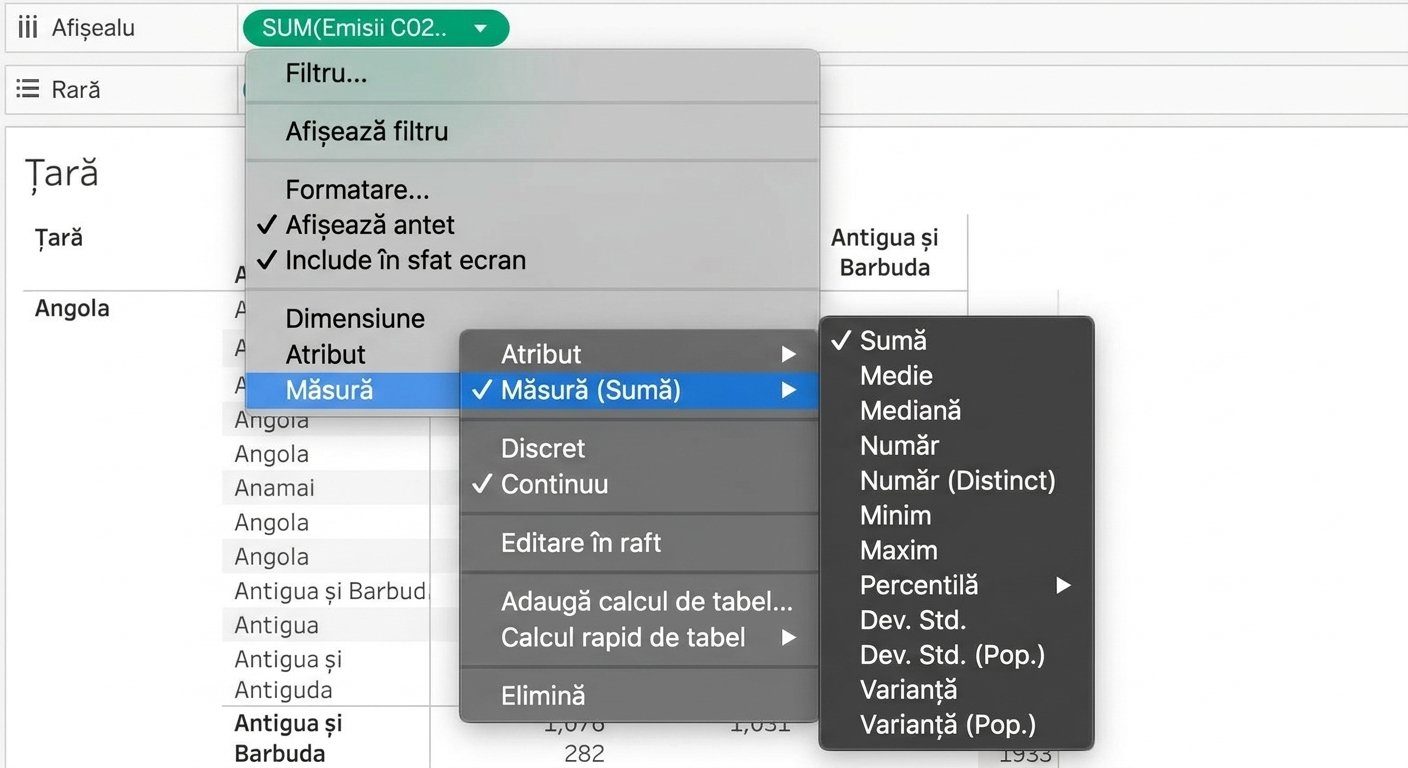The width and height of the screenshot is (1408, 768).
Task: Open Formatare... from the menu
Action: [x=532, y=190]
